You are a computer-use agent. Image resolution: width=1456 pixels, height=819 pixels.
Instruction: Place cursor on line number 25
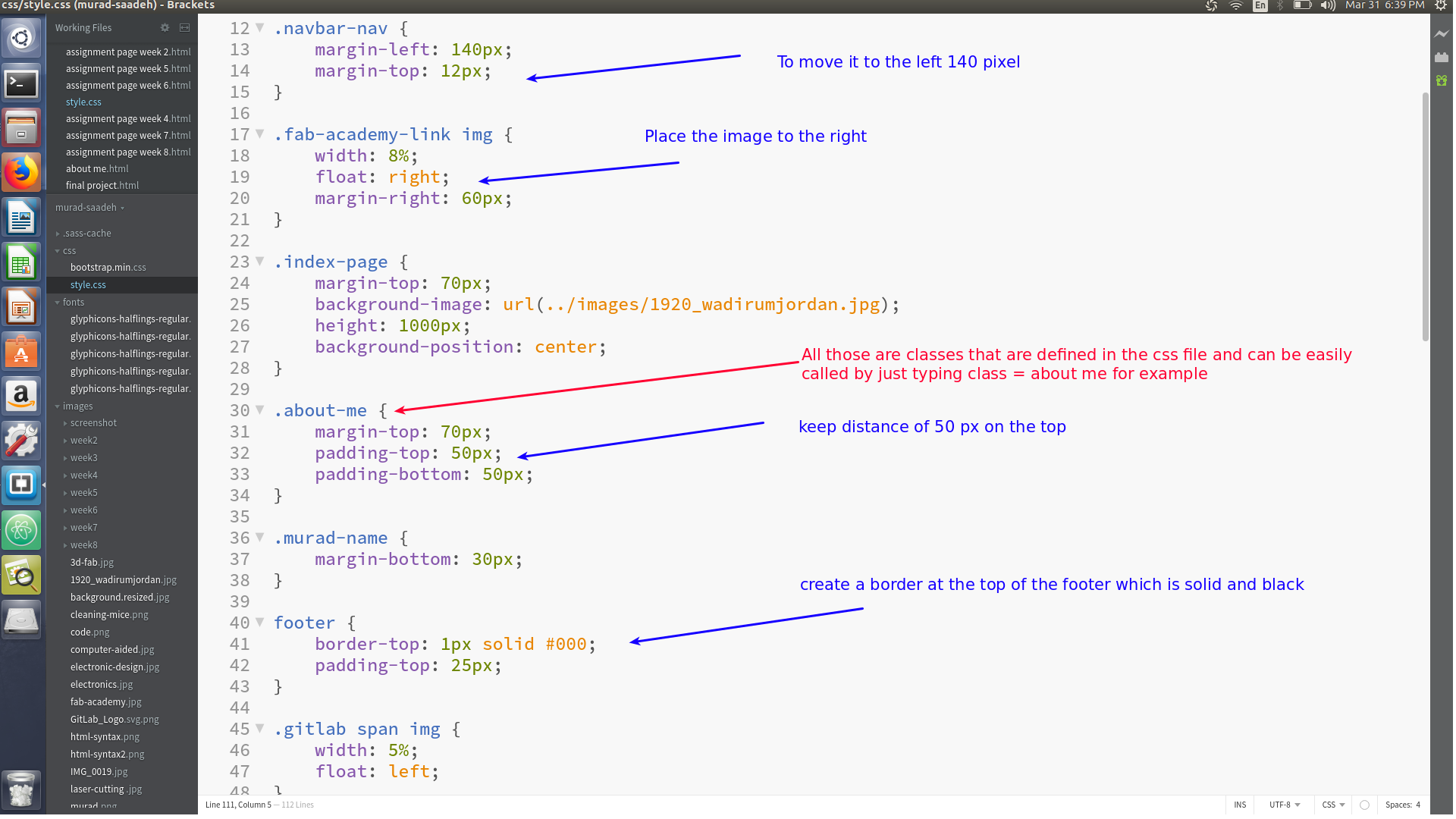pyautogui.click(x=240, y=304)
